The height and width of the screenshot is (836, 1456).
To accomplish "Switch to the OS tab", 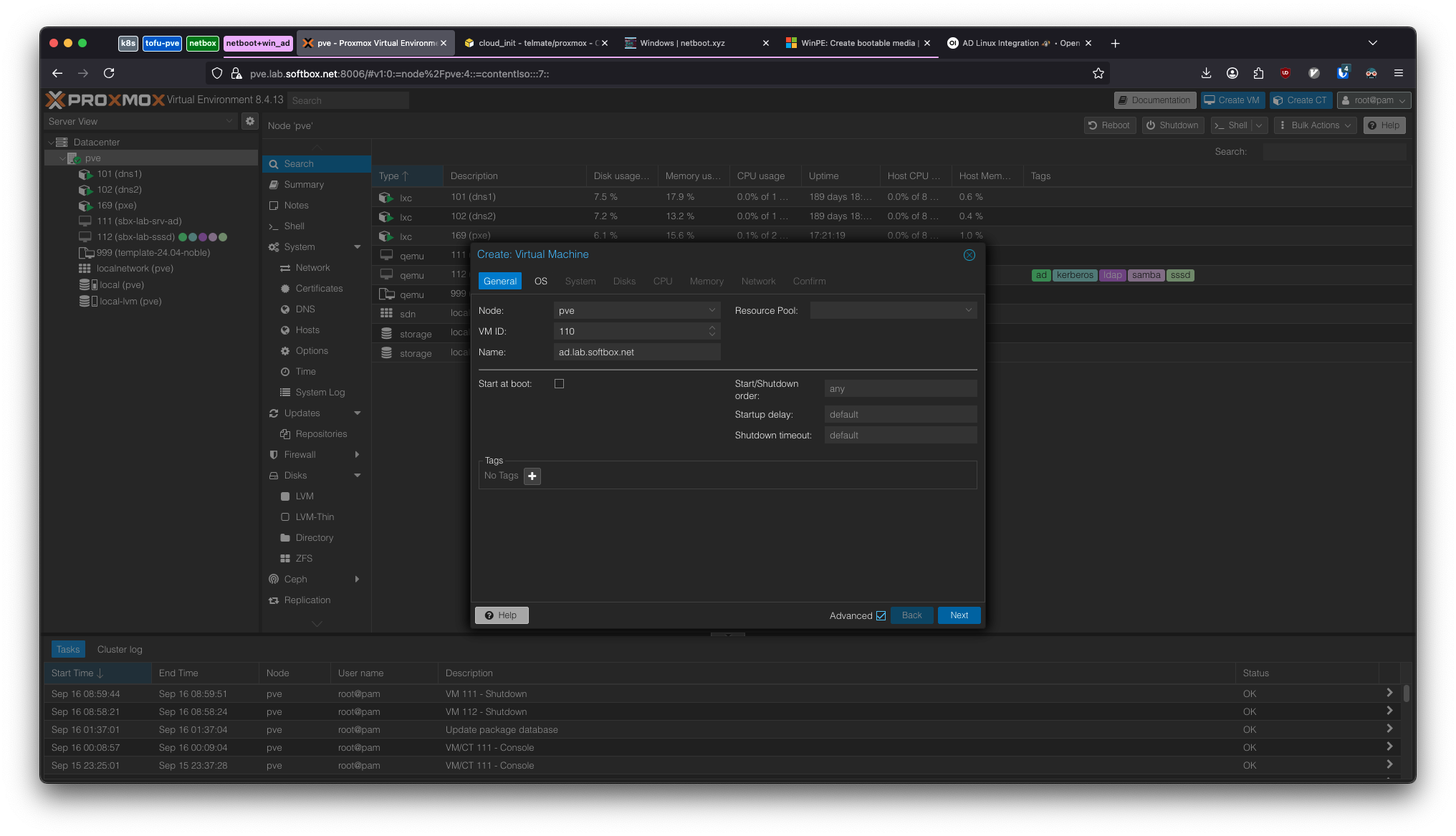I will [541, 281].
